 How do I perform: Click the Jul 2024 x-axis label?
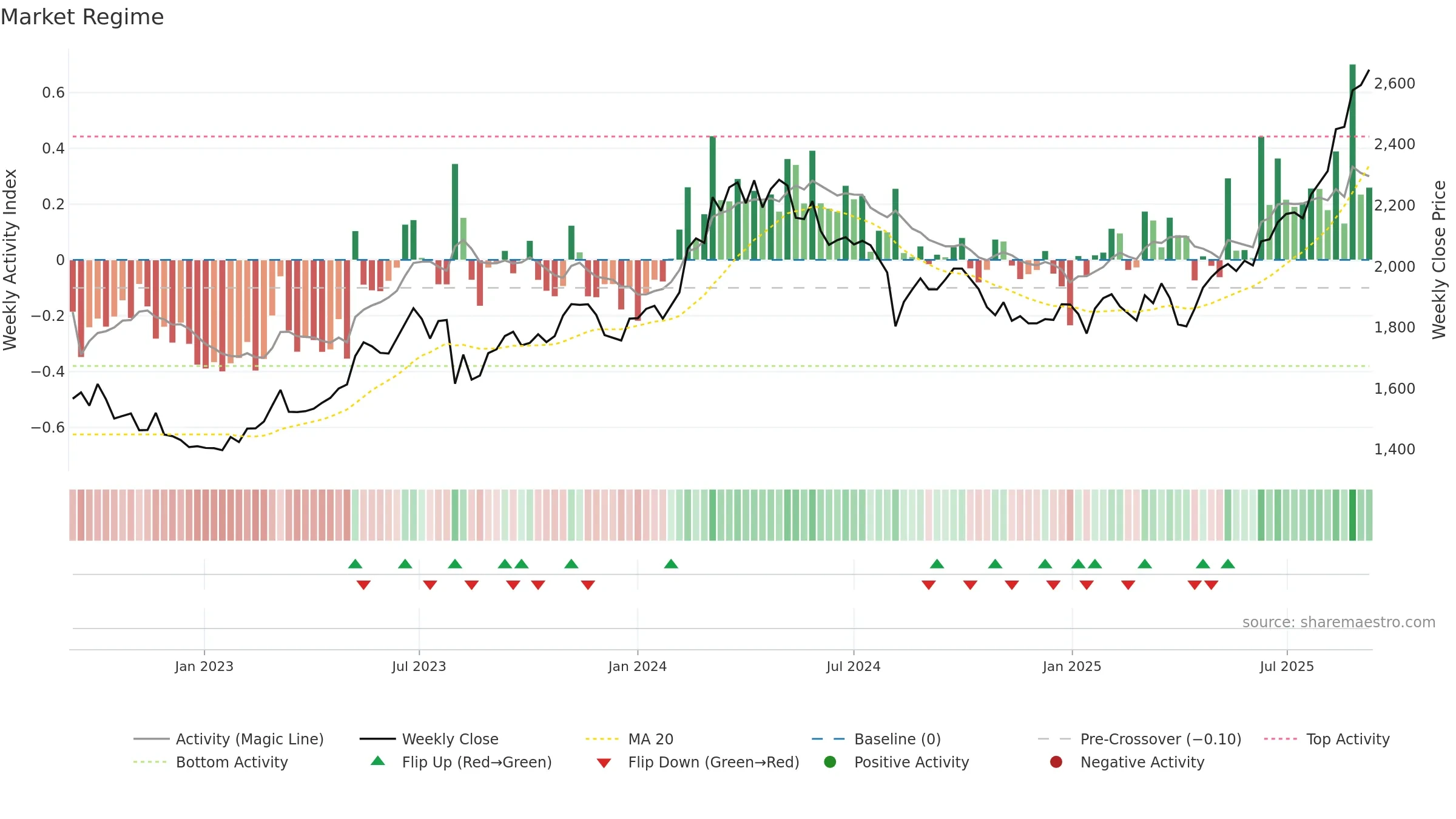point(853,666)
